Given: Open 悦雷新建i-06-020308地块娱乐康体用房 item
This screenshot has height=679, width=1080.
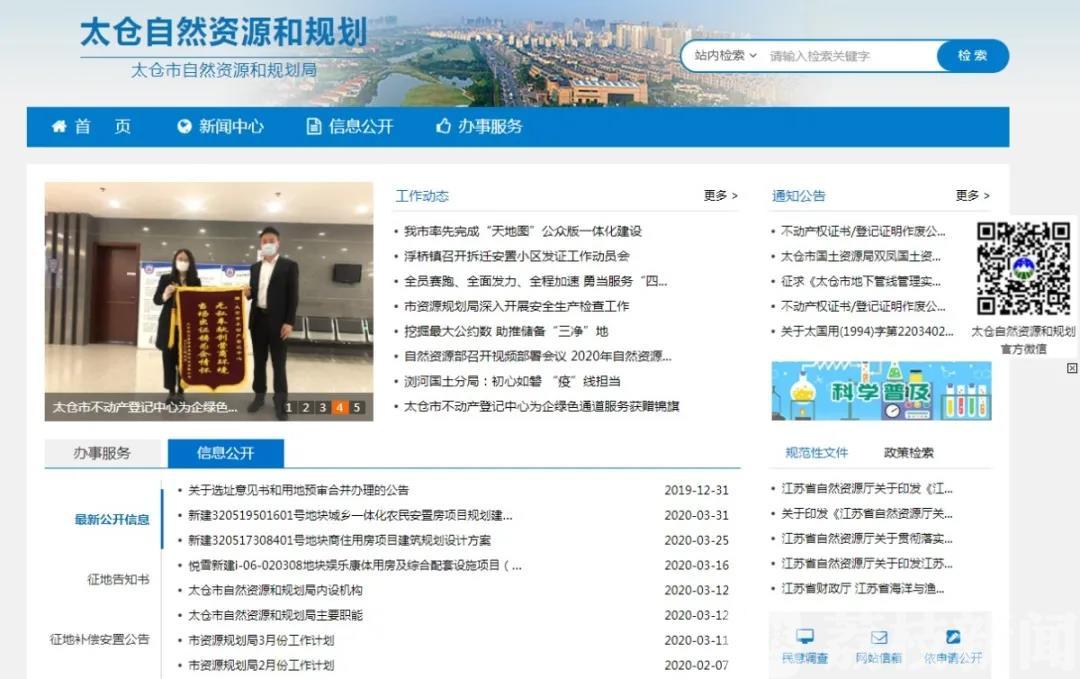Looking at the screenshot, I should tap(355, 565).
